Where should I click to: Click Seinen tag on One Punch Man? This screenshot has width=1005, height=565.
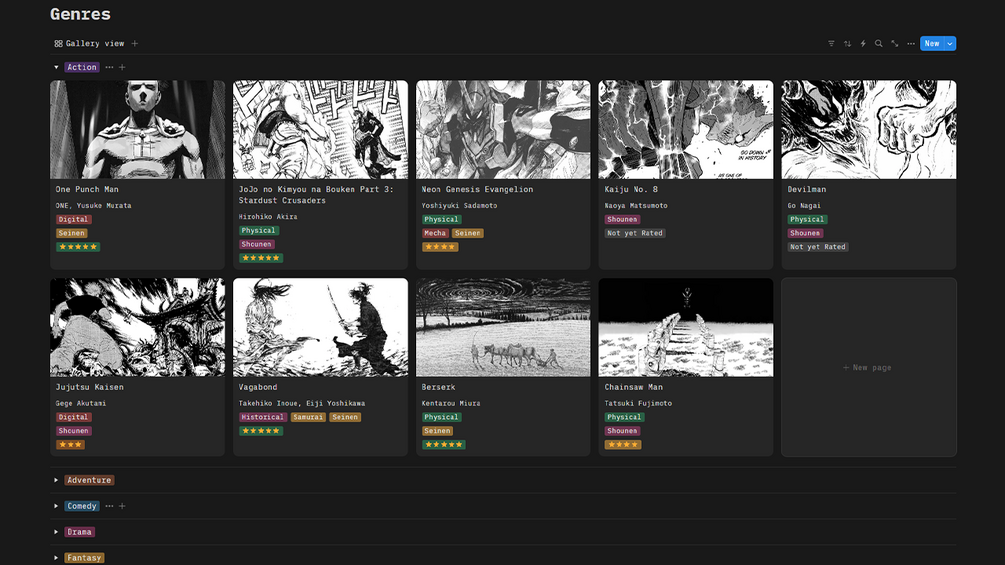[72, 233]
